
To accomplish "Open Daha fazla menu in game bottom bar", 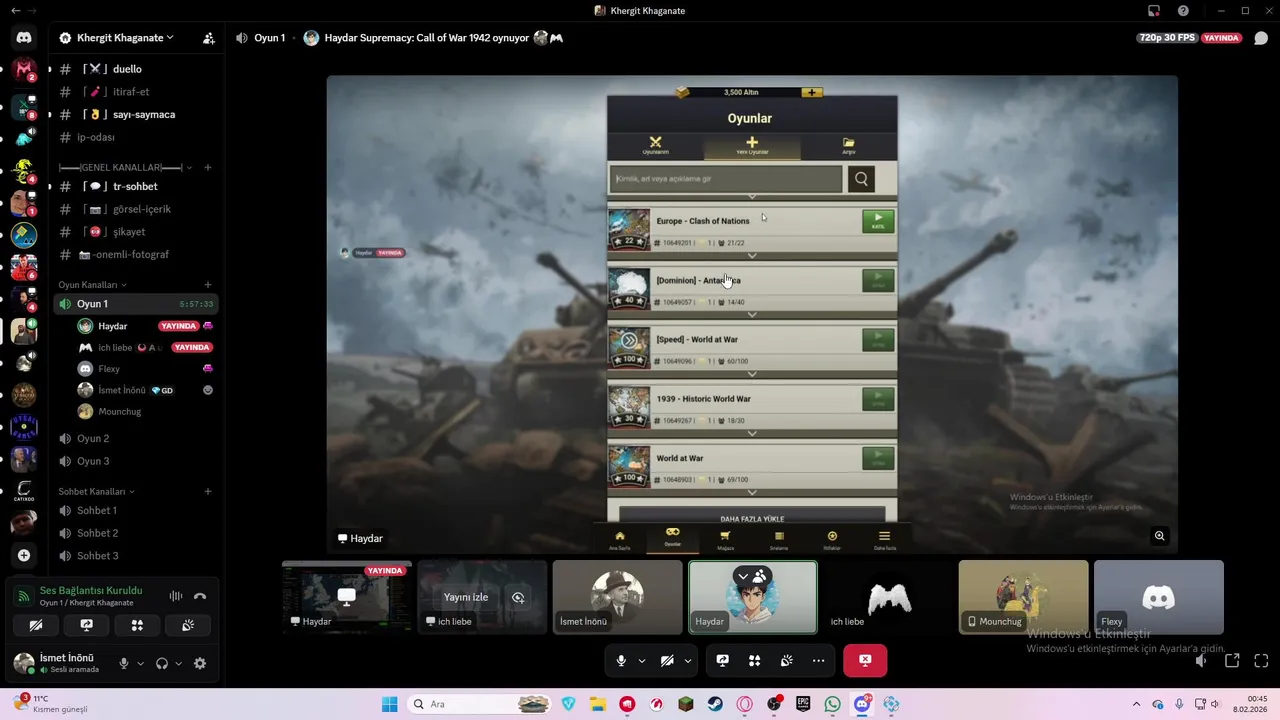I will click(x=884, y=540).
